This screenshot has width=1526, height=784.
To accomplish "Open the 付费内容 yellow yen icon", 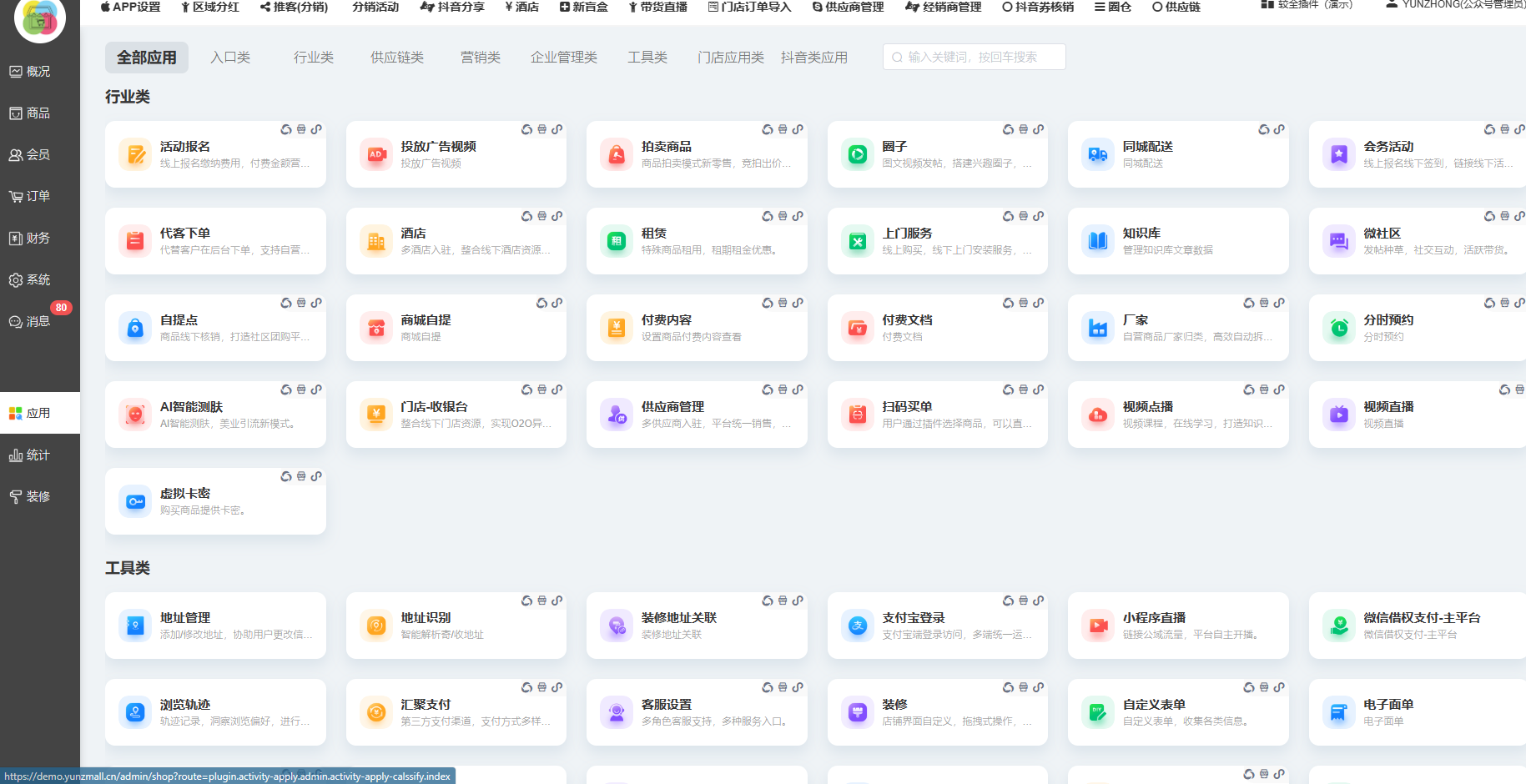I will pos(617,328).
